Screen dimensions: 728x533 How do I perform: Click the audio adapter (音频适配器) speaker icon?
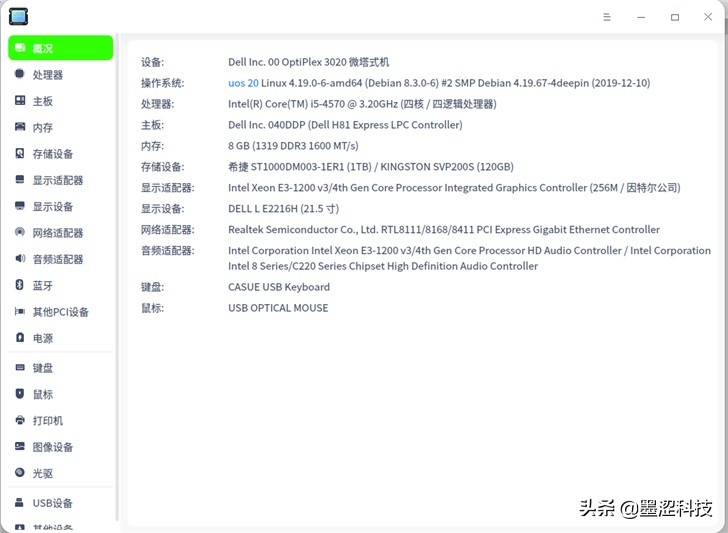(20, 258)
